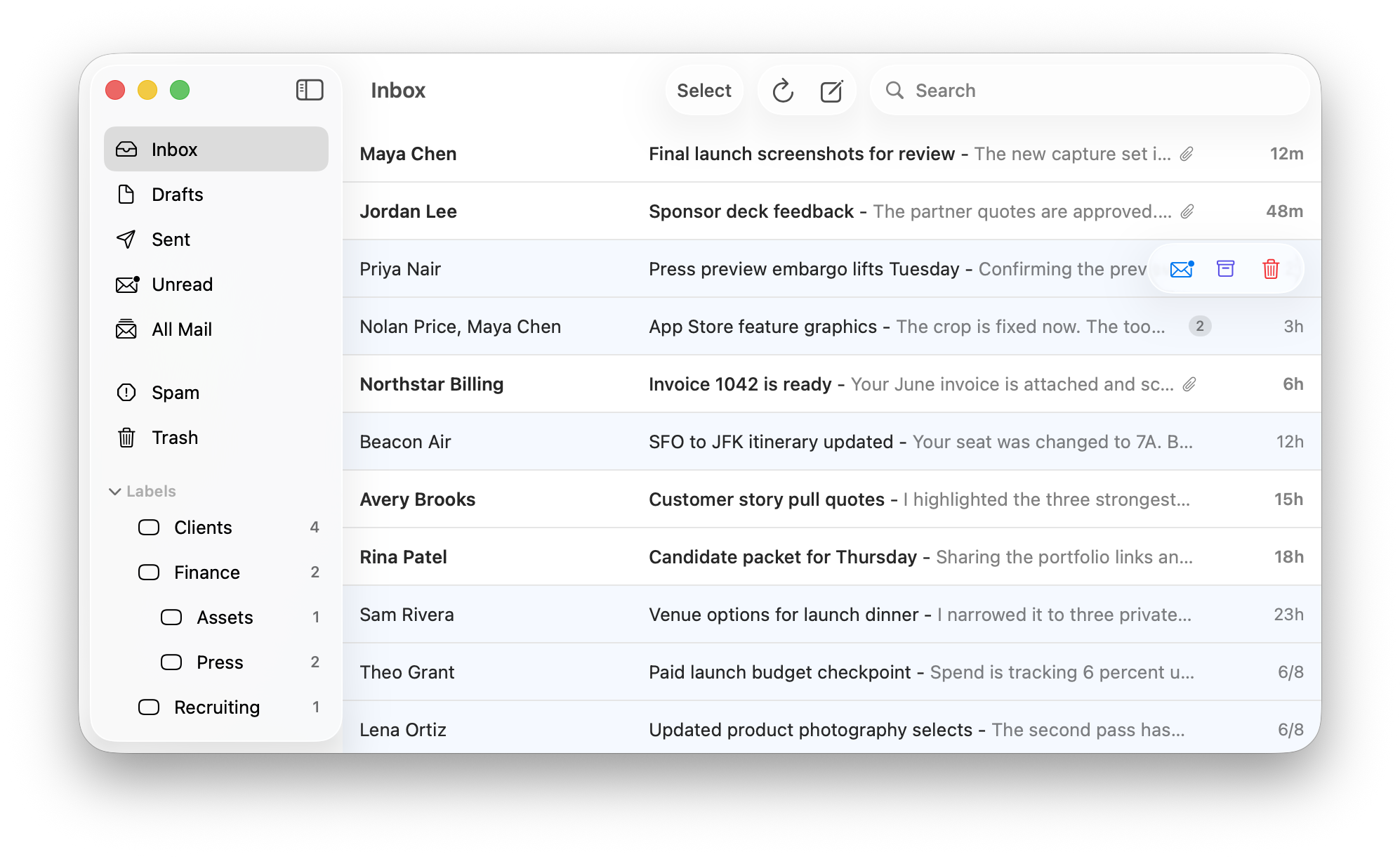This screenshot has height=857, width=1400.
Task: Show the Unread mailbox
Action: coord(216,284)
